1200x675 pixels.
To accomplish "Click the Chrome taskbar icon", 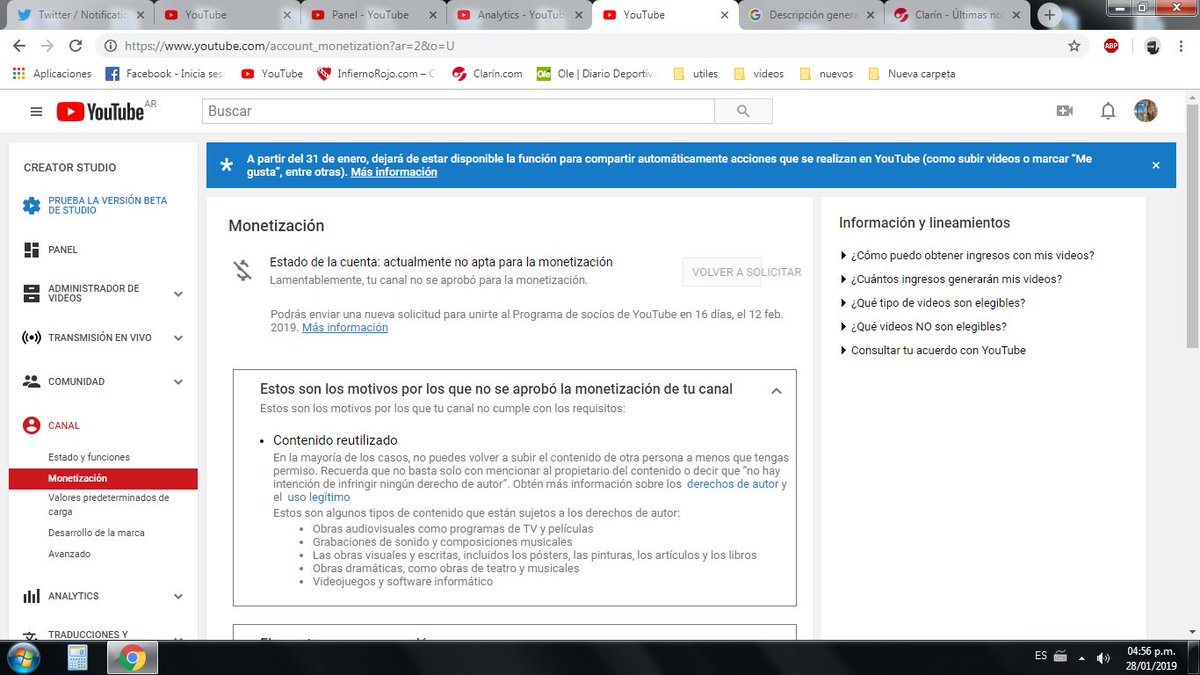I will [131, 658].
